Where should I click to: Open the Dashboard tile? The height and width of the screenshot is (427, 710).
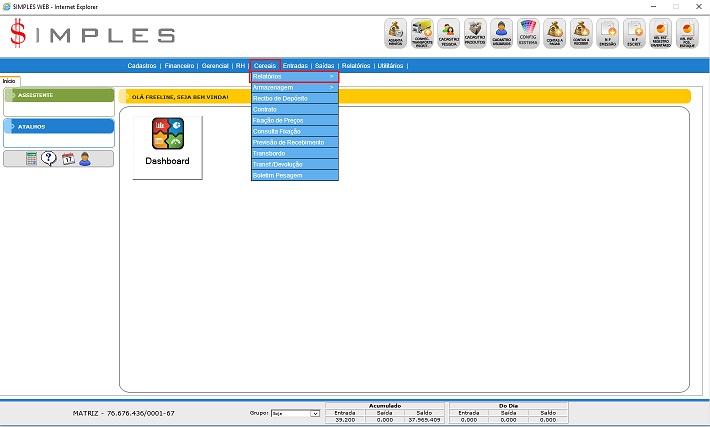click(x=167, y=148)
